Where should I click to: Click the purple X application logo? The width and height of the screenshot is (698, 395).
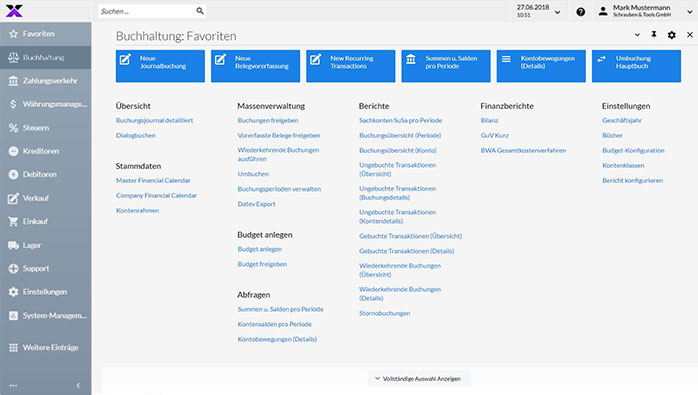(x=14, y=11)
